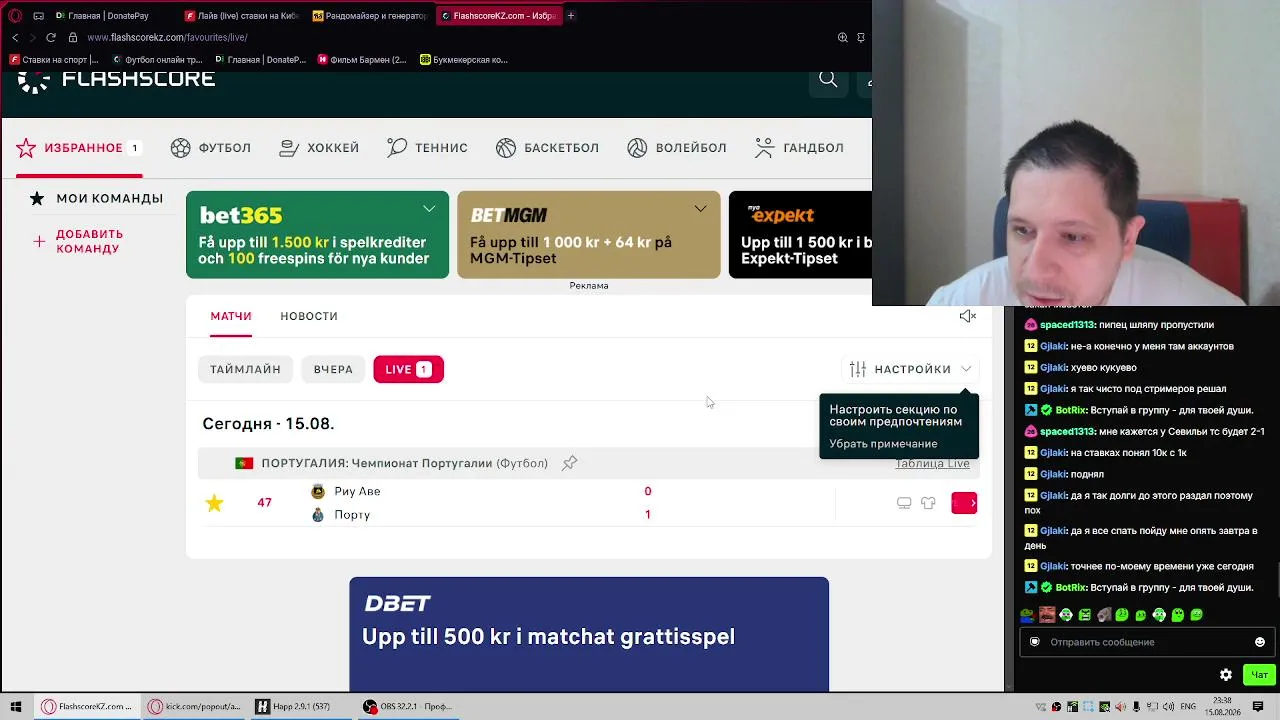Open a new browser tab with plus
The height and width of the screenshot is (720, 1280).
tap(571, 16)
